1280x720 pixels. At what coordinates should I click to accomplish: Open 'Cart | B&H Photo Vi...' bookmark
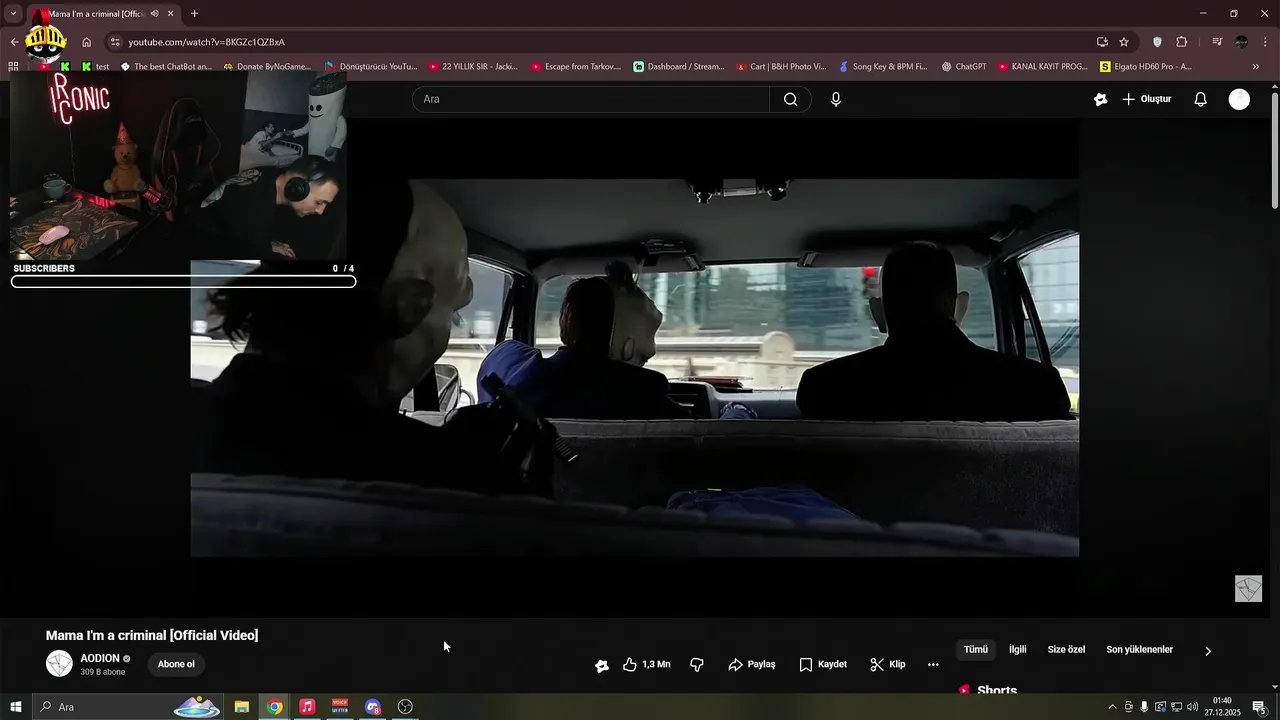[x=781, y=67]
